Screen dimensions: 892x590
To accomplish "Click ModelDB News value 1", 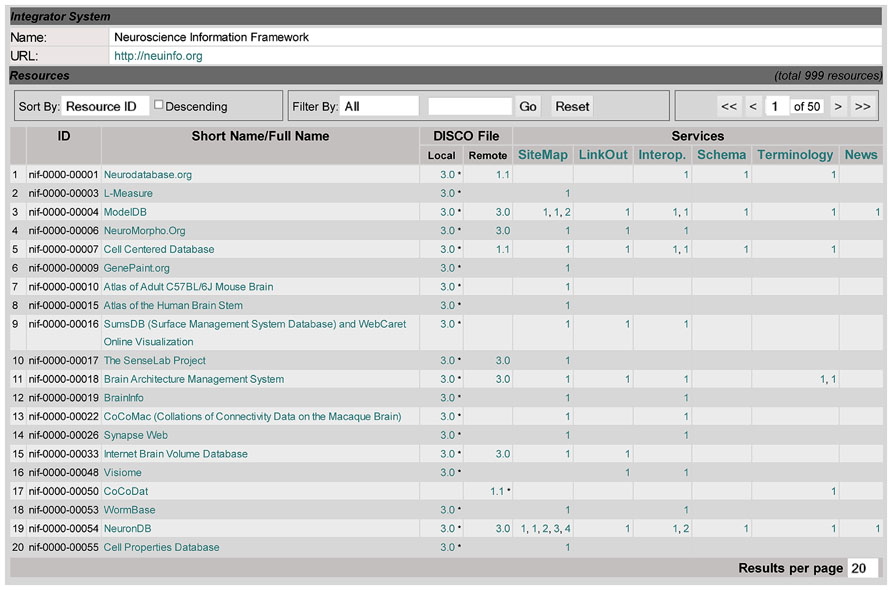I will 878,212.
